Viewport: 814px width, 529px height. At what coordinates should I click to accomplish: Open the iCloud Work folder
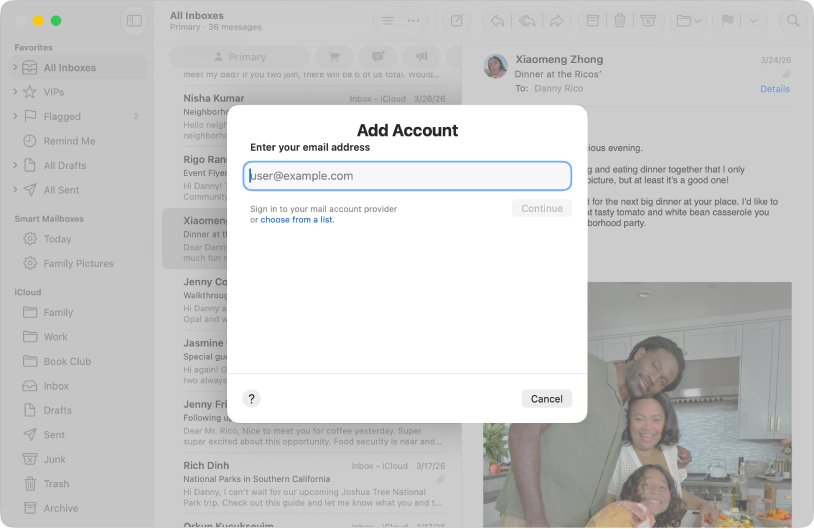(x=78, y=336)
